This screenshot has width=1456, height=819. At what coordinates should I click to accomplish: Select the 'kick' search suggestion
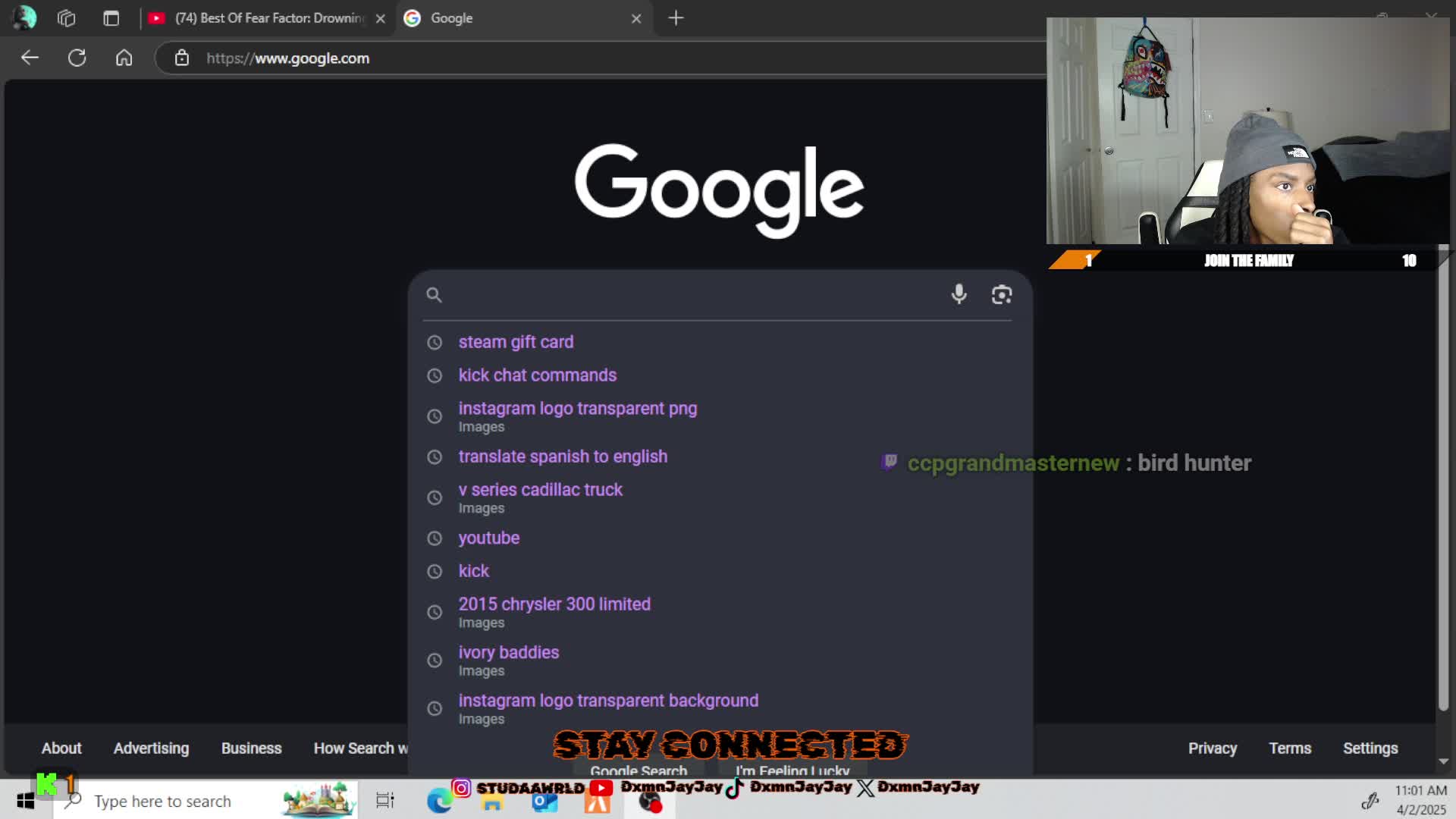(x=719, y=571)
